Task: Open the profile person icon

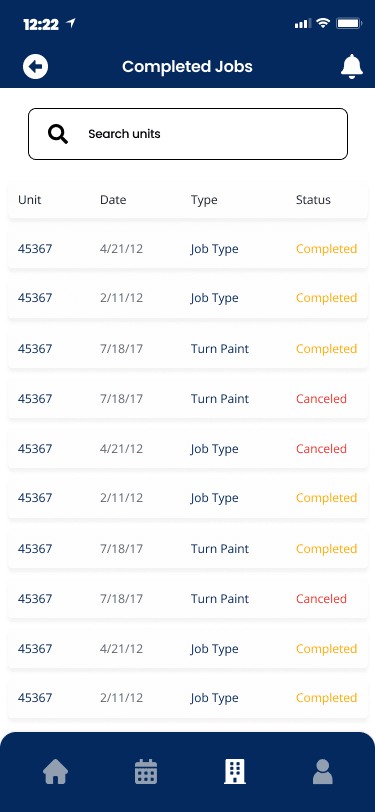Action: tap(323, 772)
